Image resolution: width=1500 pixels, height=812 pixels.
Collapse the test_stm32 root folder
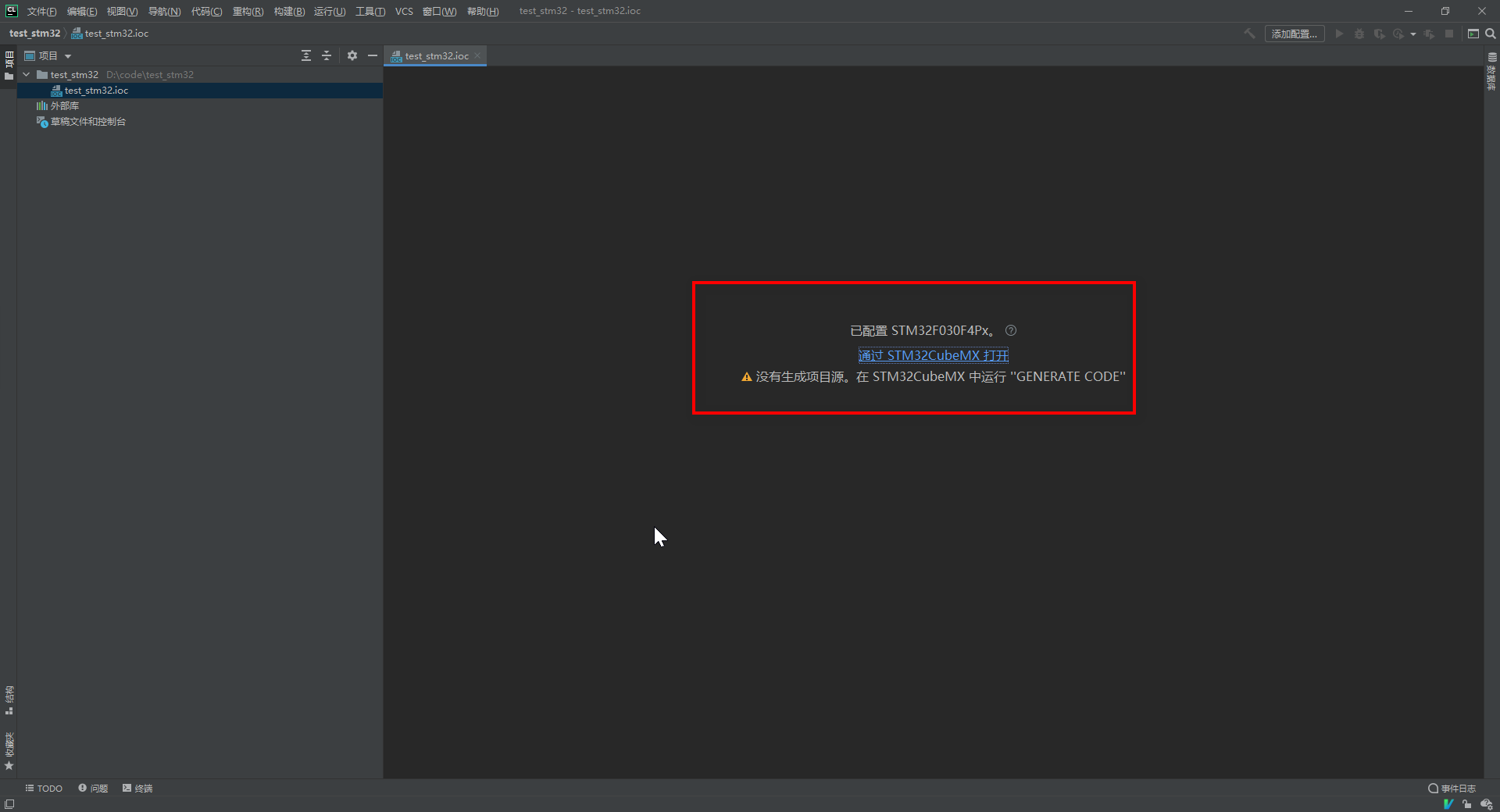pos(27,74)
